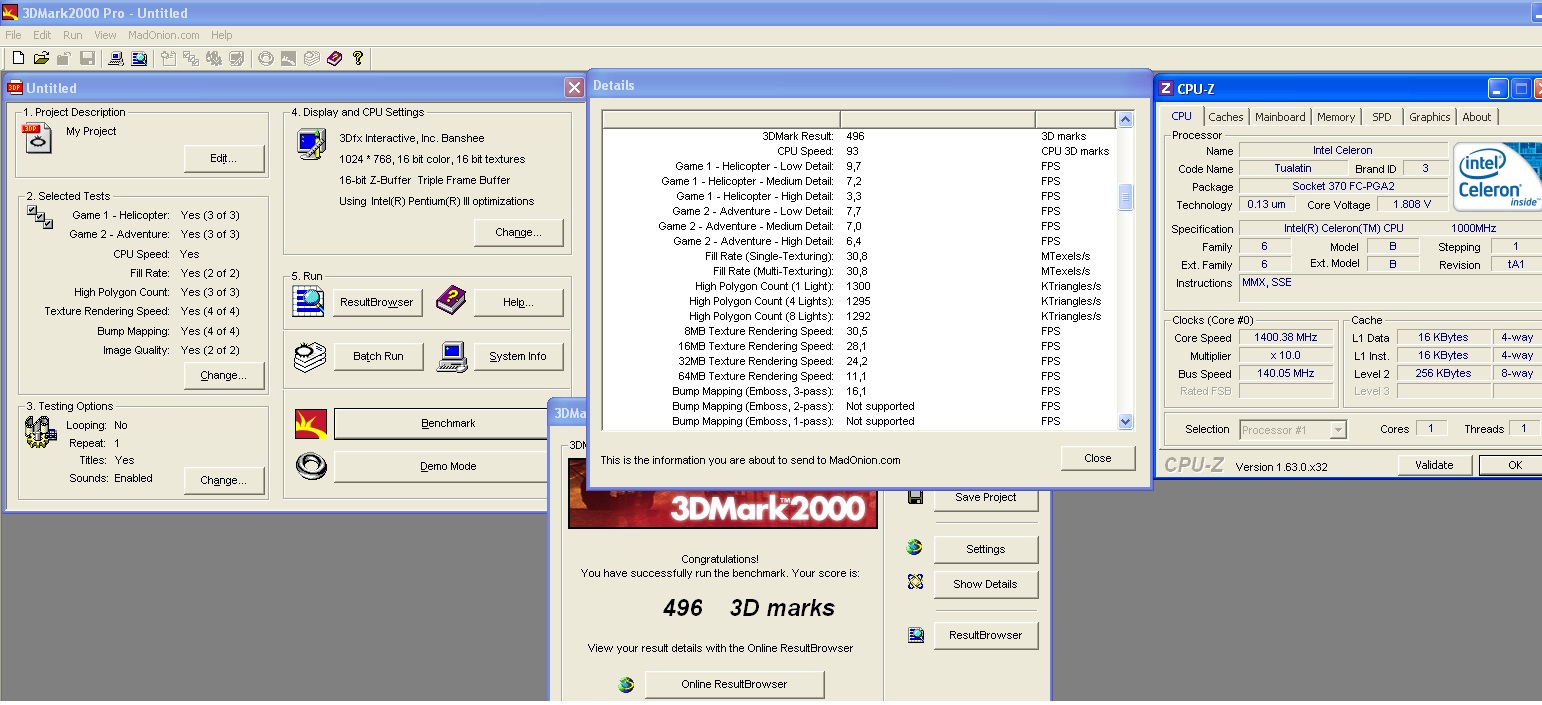Click the floppy icon beside Save Project
Image resolution: width=1542 pixels, height=705 pixels.
pos(915,497)
